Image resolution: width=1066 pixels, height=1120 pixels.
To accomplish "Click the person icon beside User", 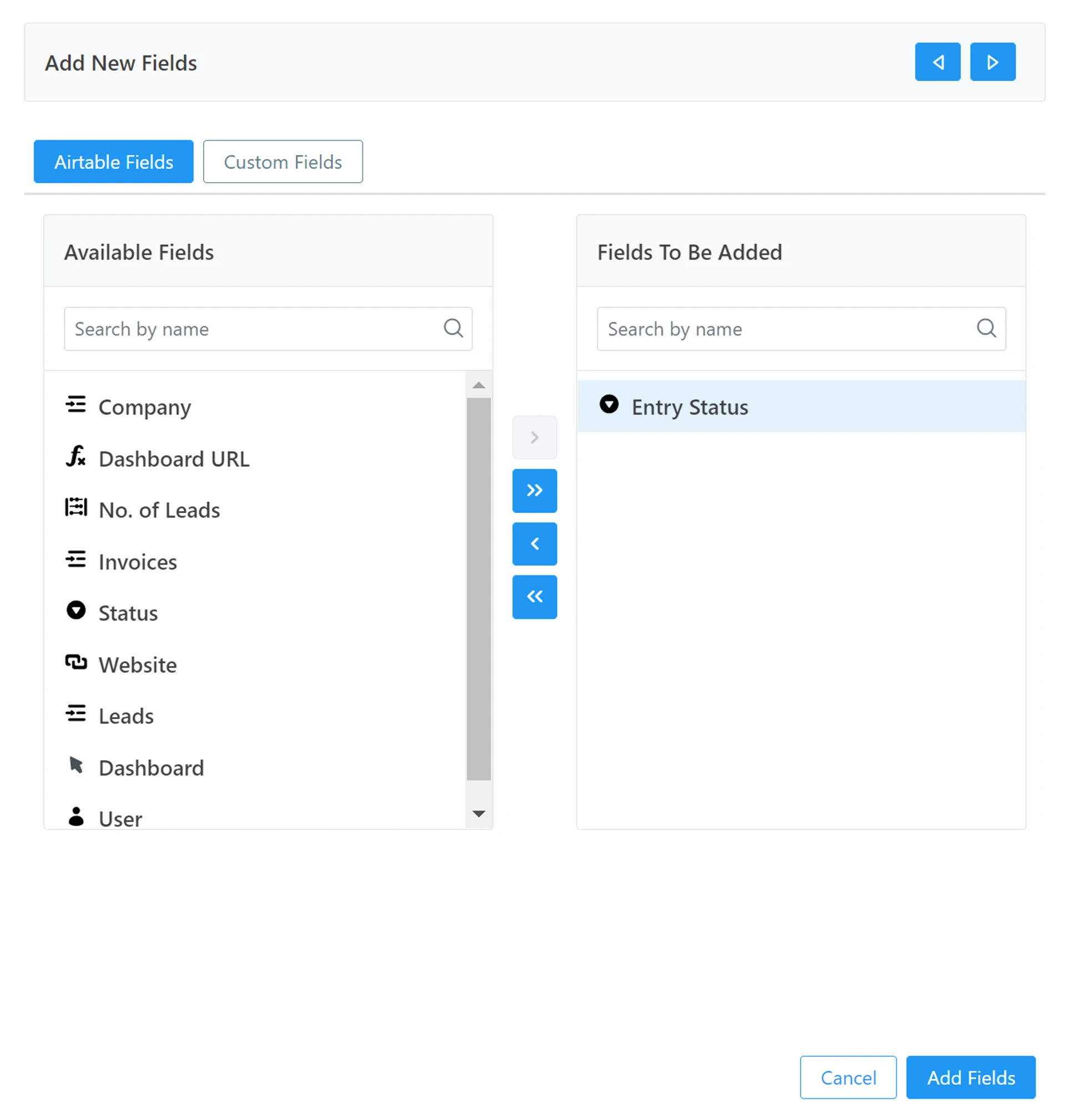I will 76,817.
